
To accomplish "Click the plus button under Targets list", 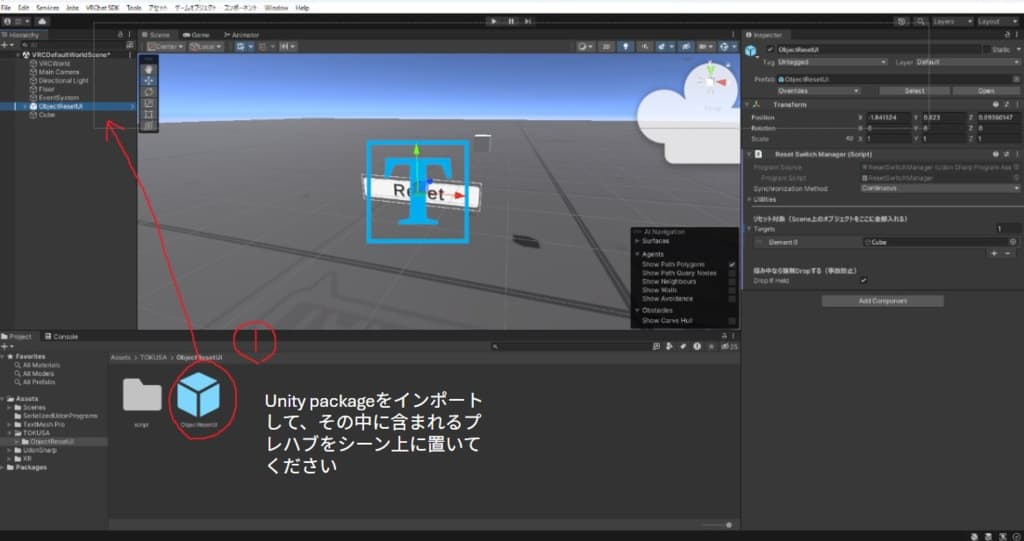I will pyautogui.click(x=994, y=253).
